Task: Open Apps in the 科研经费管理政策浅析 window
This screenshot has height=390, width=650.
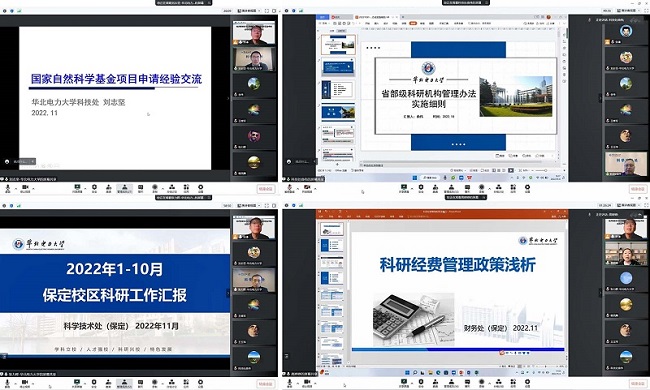Action: pyautogui.click(x=513, y=383)
